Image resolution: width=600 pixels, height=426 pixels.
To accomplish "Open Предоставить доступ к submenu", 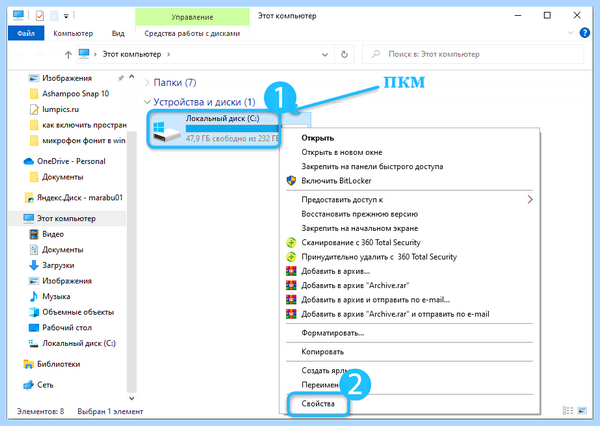I will click(x=409, y=199).
